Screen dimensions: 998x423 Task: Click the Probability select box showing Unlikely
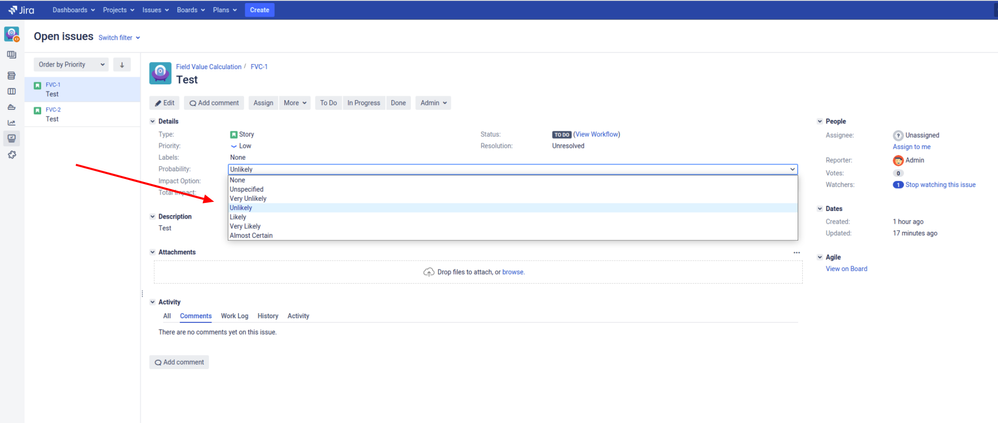pos(512,169)
